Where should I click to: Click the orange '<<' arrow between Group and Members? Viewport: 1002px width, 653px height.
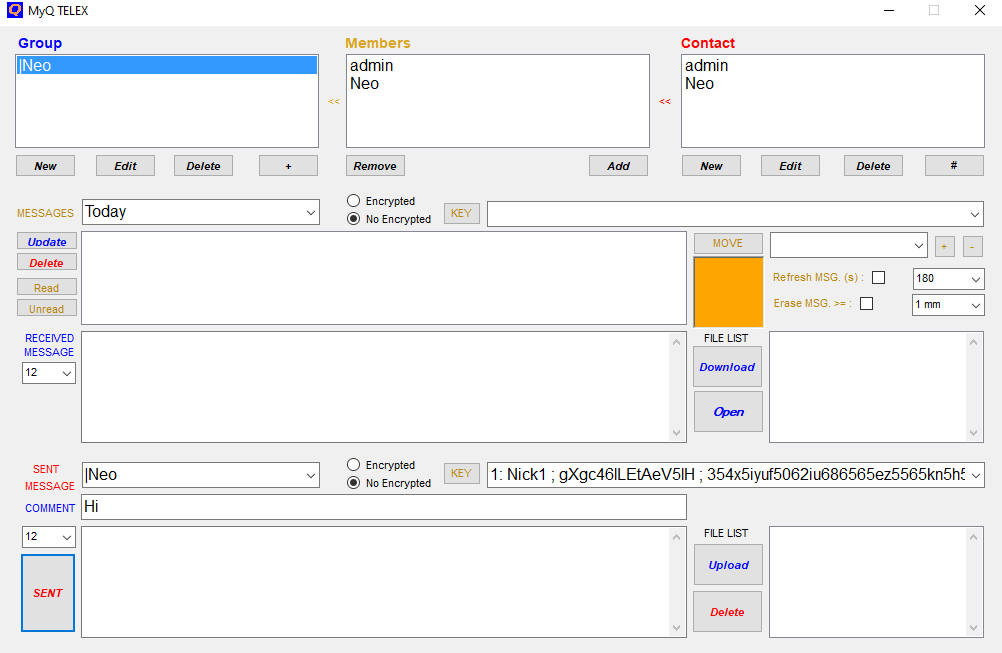tap(334, 102)
